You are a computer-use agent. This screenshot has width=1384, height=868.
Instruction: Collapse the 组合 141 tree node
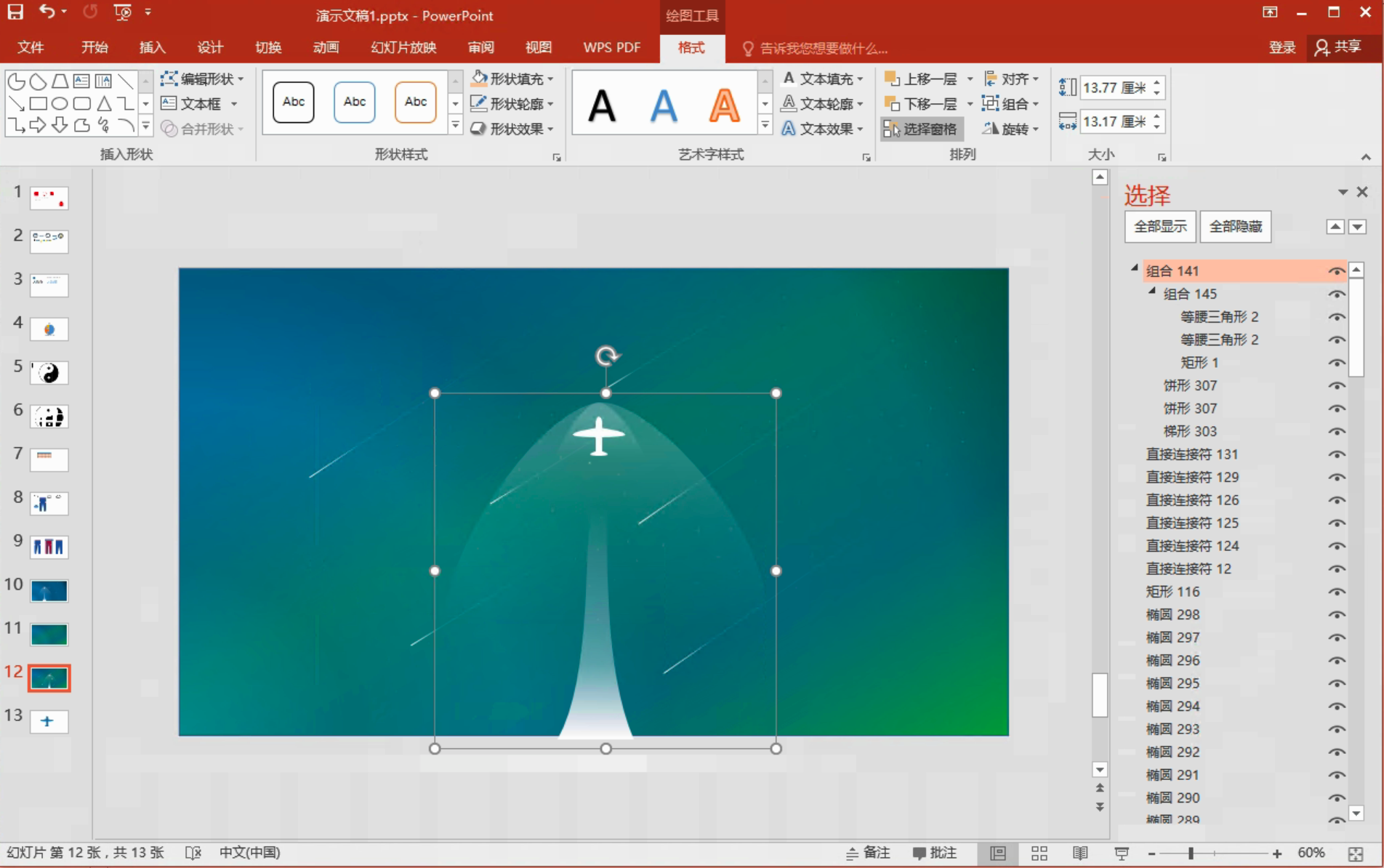pyautogui.click(x=1134, y=268)
